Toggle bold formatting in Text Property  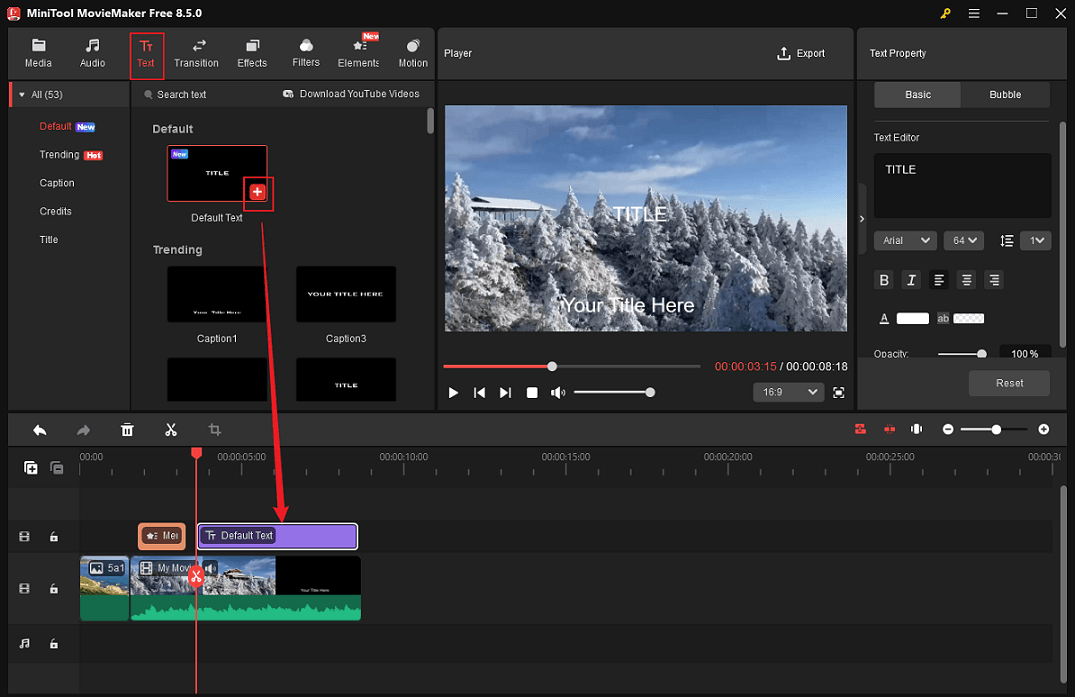coord(883,280)
